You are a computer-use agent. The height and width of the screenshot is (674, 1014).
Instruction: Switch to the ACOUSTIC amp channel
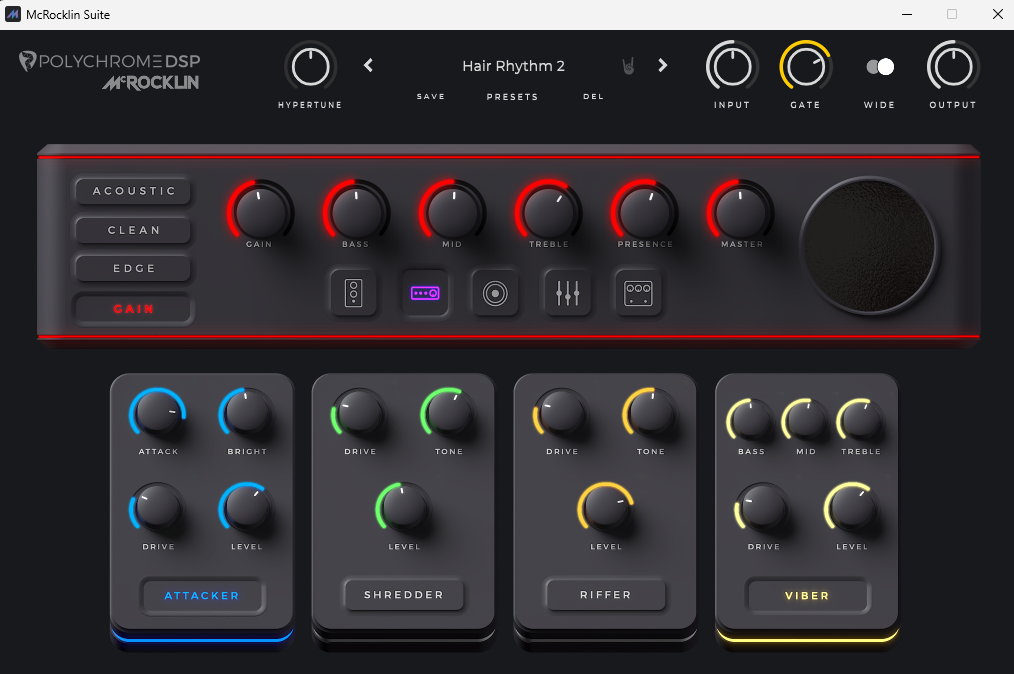click(134, 191)
